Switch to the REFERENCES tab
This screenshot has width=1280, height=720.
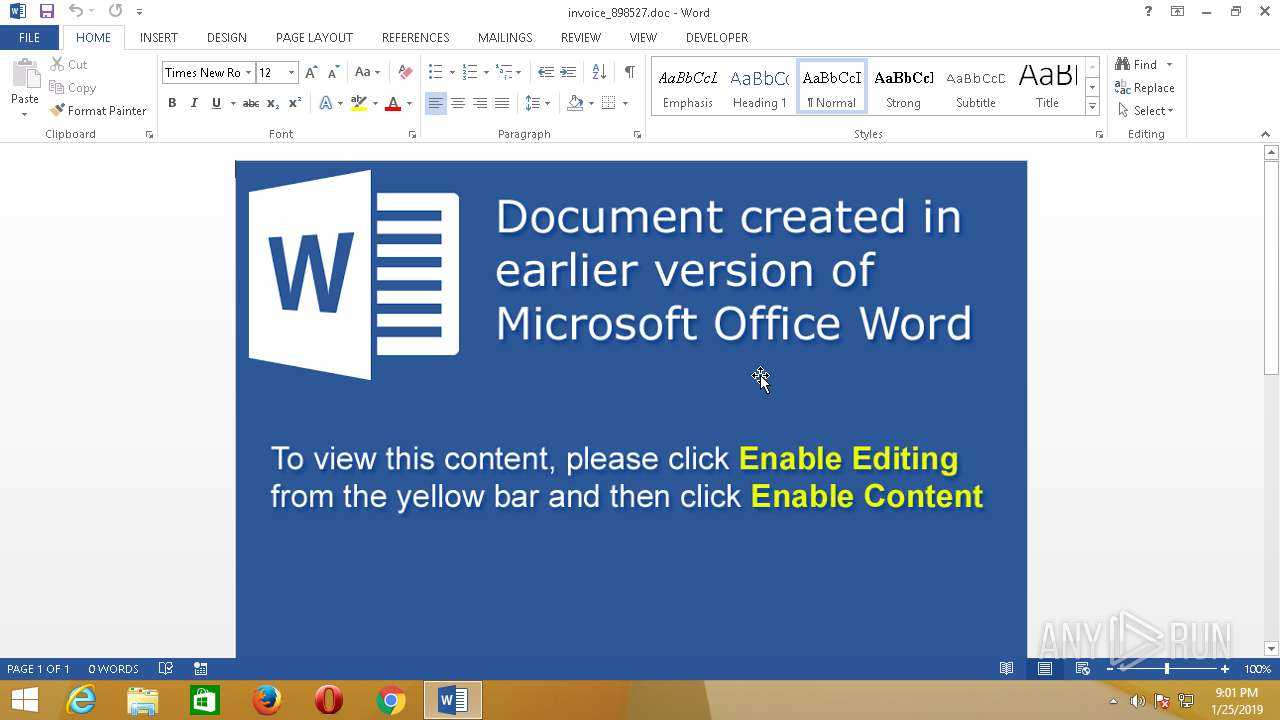[x=415, y=37]
